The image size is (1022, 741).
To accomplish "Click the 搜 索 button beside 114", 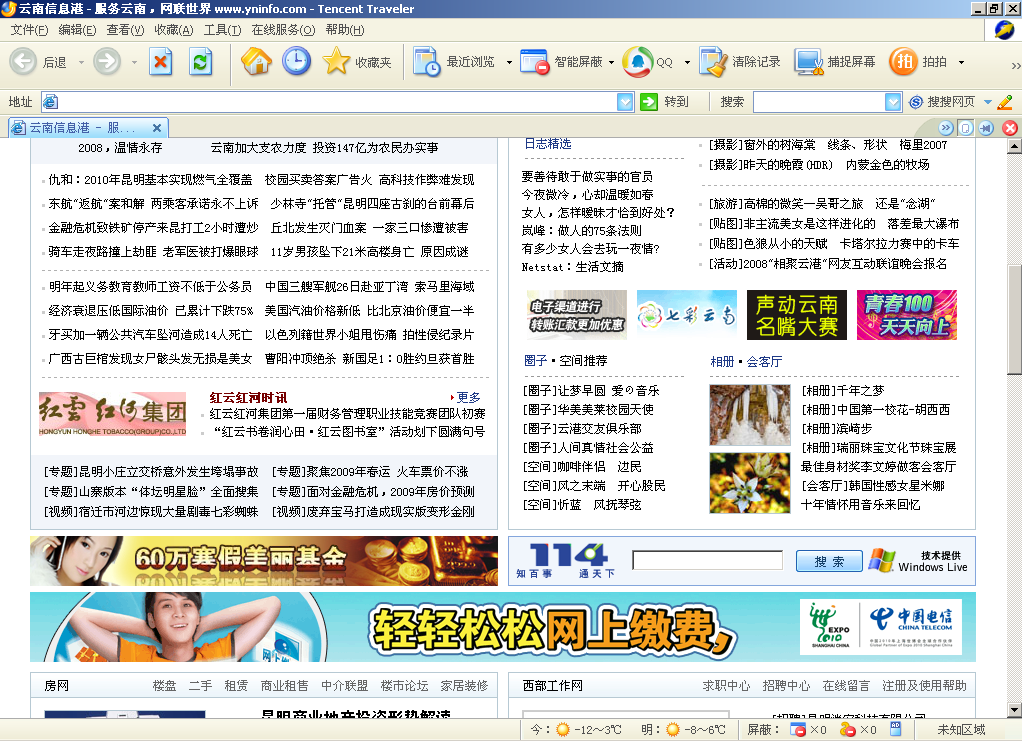I will coord(829,562).
